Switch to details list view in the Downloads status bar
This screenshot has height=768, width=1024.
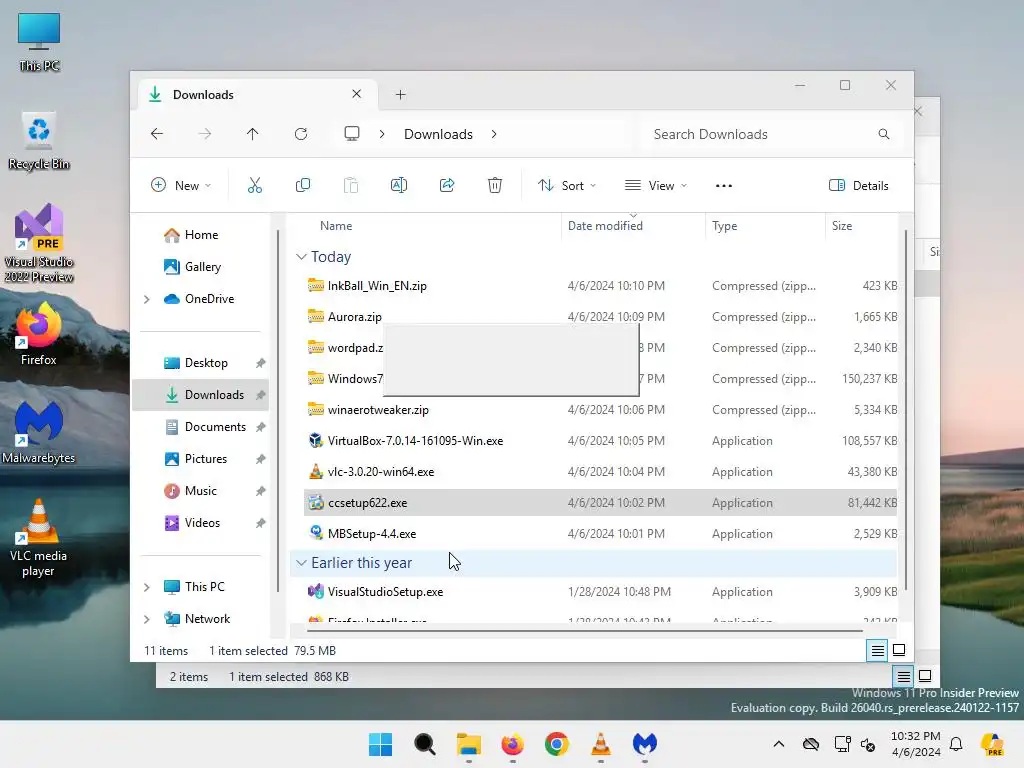(877, 650)
